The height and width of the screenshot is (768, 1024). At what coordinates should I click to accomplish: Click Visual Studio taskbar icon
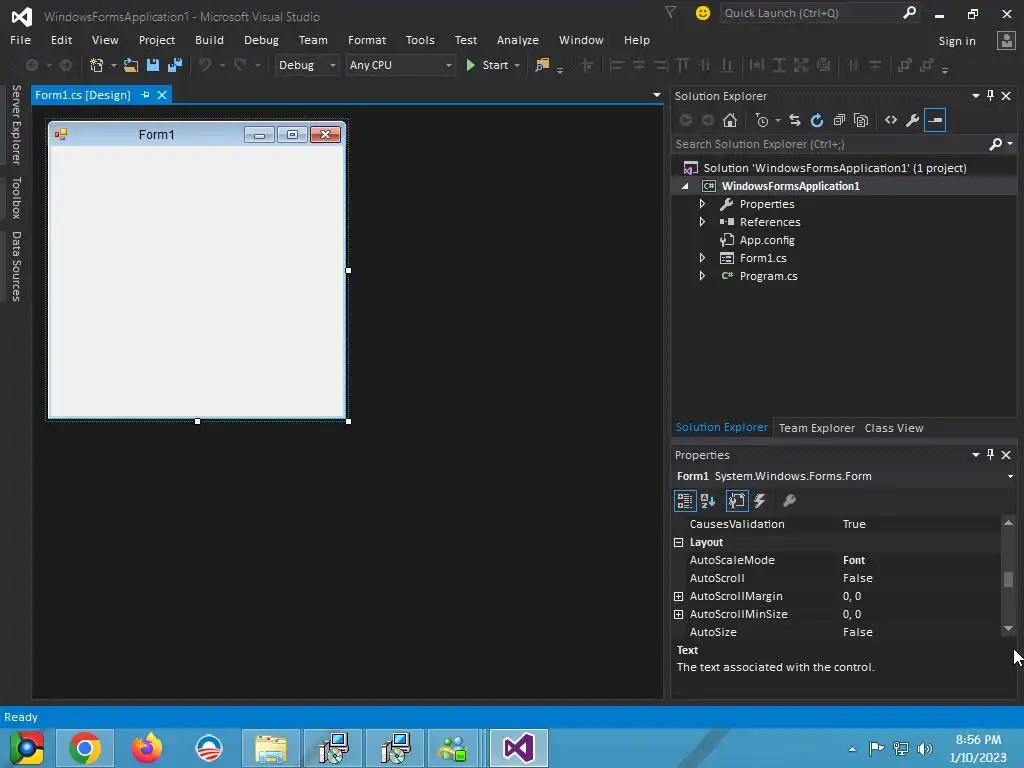(x=519, y=748)
